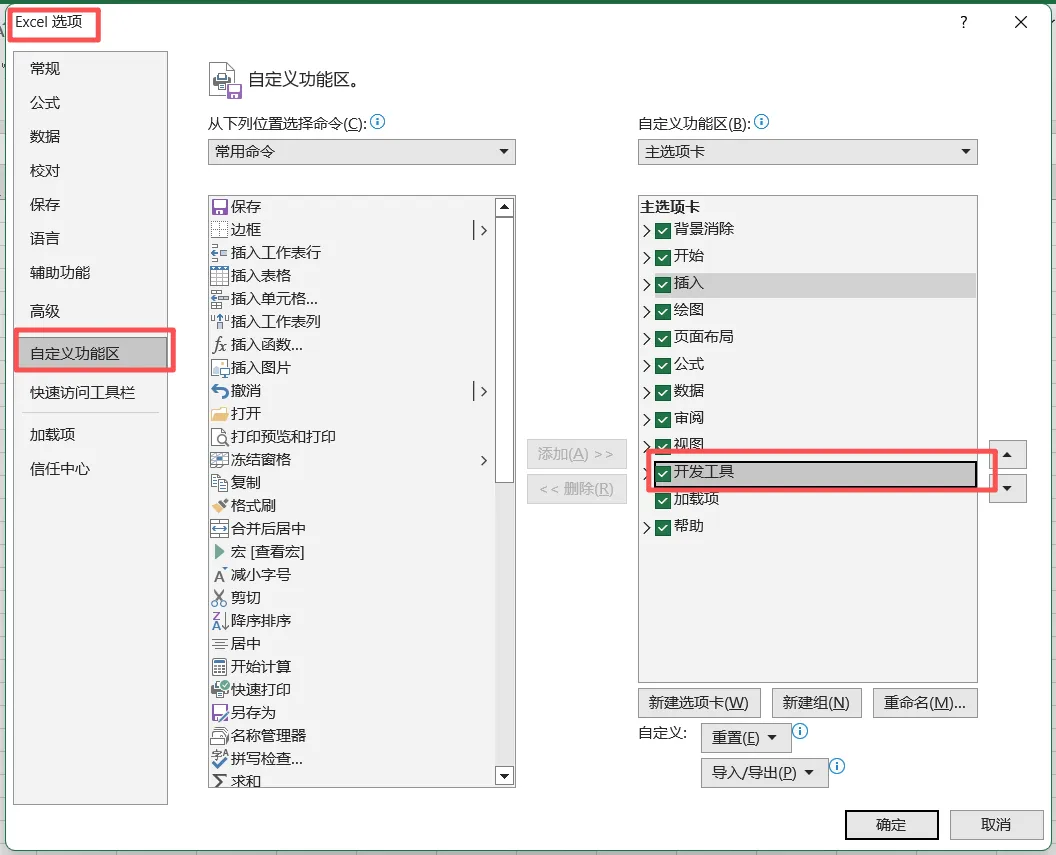Open the 加载项 options category in the left sidebar

[90, 435]
